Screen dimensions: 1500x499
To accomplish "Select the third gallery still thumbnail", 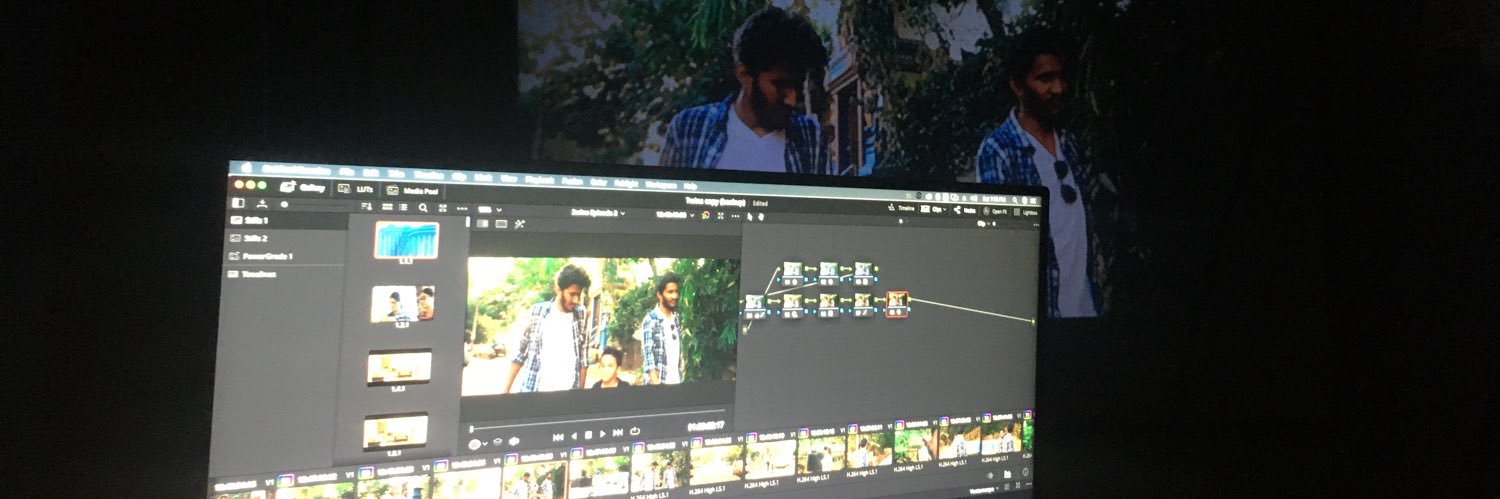I will [x=399, y=367].
